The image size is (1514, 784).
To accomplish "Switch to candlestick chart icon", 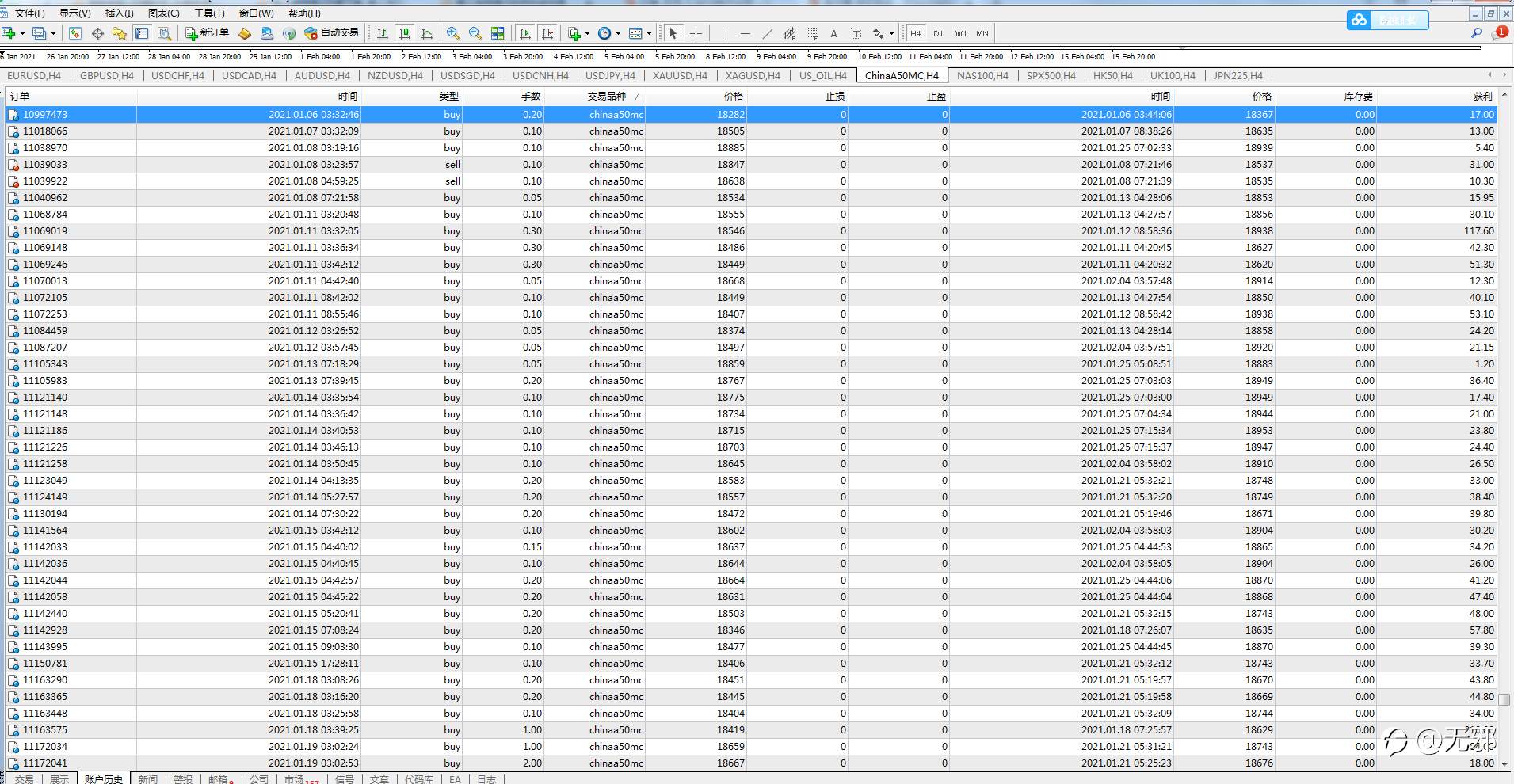I will [405, 33].
